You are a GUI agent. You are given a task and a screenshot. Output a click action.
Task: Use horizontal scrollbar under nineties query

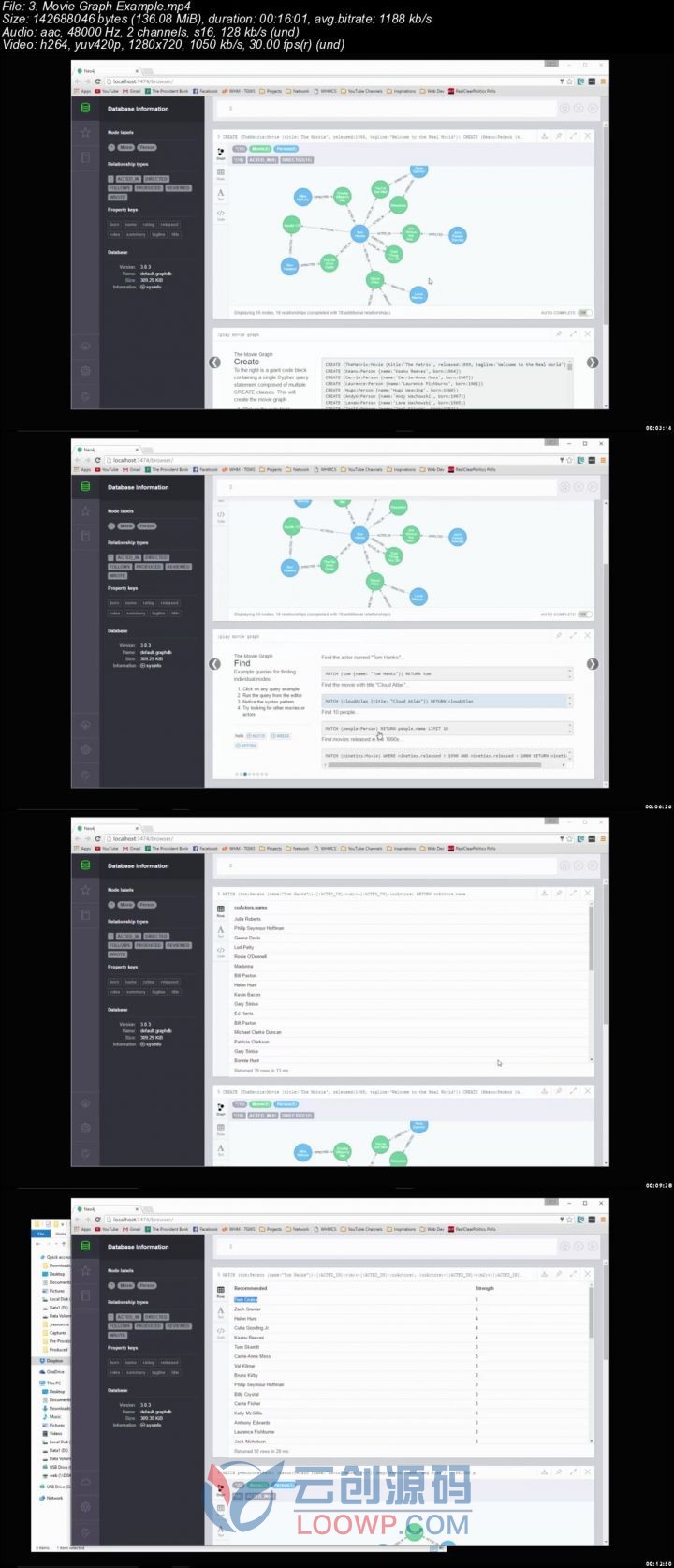click(x=432, y=764)
